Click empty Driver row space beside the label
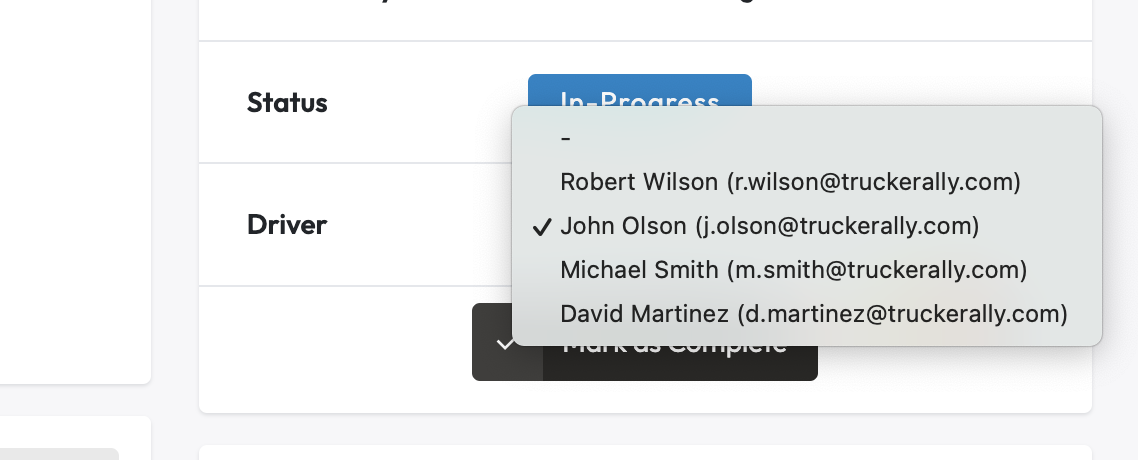Screen dimensions: 1138x460 [420, 224]
